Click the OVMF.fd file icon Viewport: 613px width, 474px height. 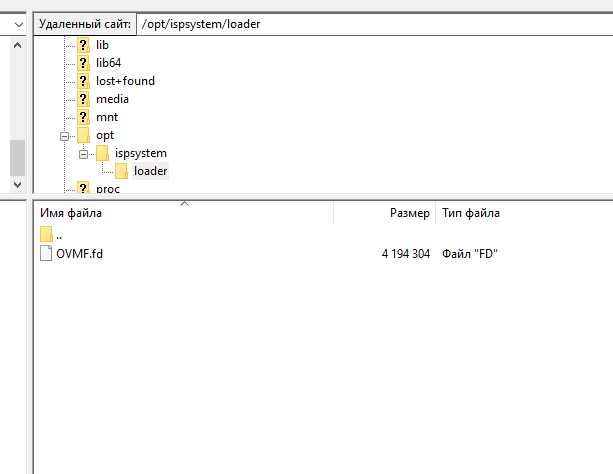point(46,253)
